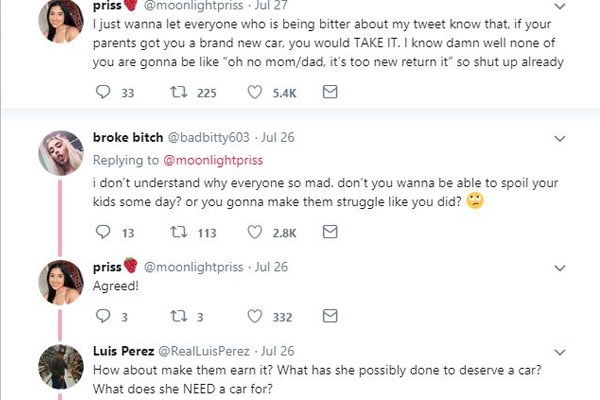
Task: Reply to priss's tweet with 33 replies
Action: [103, 92]
